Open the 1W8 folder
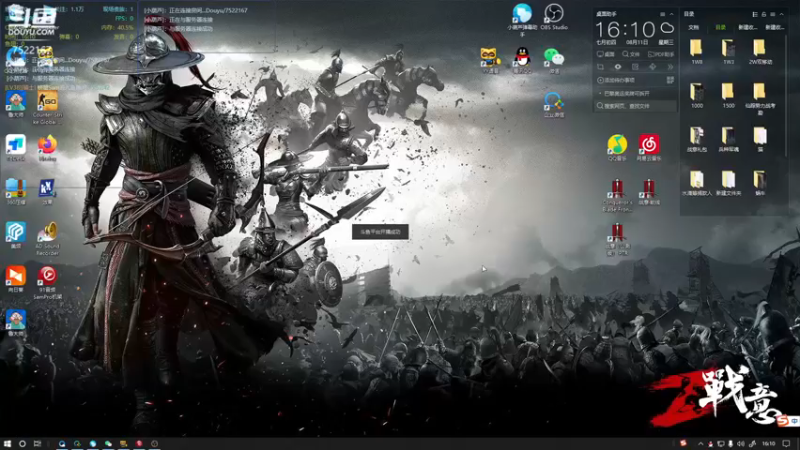The height and width of the screenshot is (450, 800). 696,48
